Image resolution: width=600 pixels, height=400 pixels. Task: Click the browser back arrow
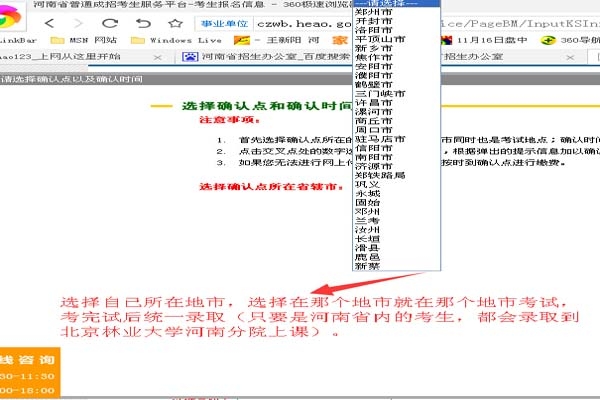[x=49, y=22]
